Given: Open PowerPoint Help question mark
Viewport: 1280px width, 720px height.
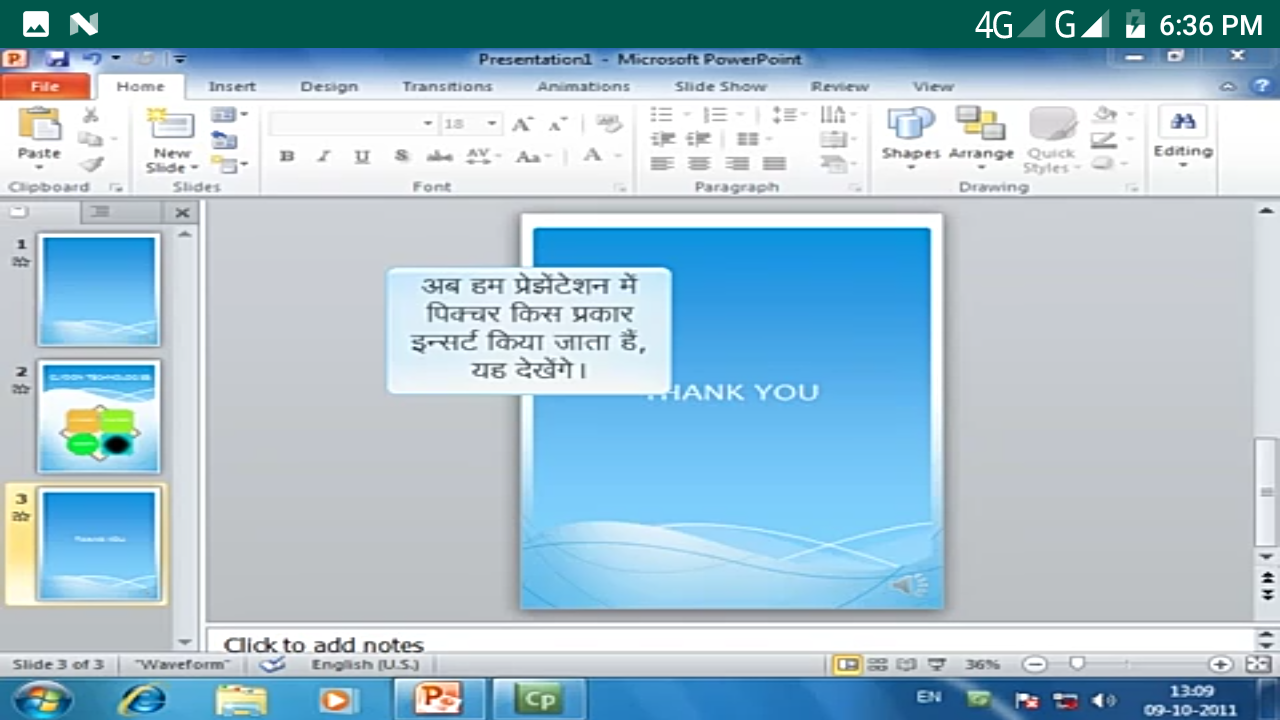Looking at the screenshot, I should [1261, 87].
